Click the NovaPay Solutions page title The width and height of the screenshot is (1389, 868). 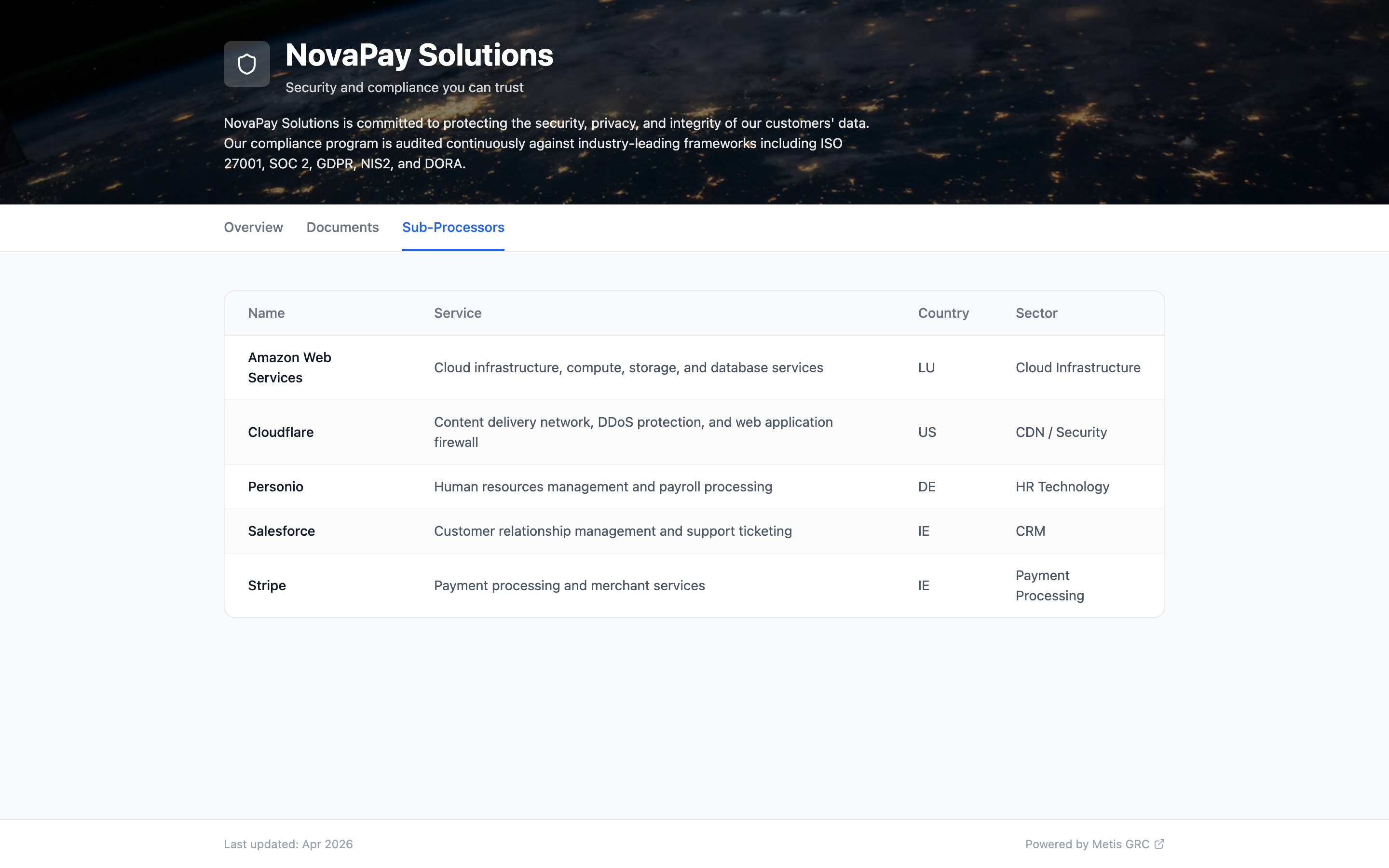click(x=419, y=55)
